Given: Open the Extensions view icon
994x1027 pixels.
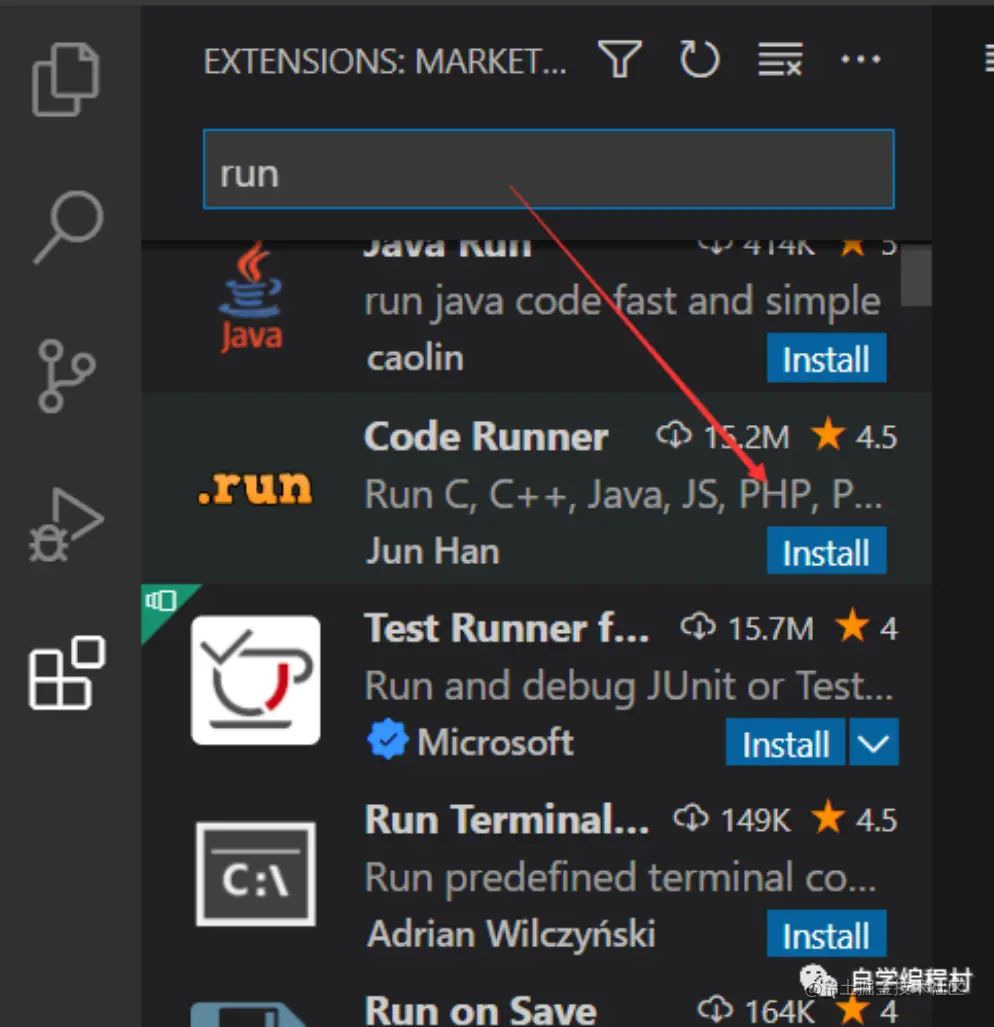Looking at the screenshot, I should point(67,672).
